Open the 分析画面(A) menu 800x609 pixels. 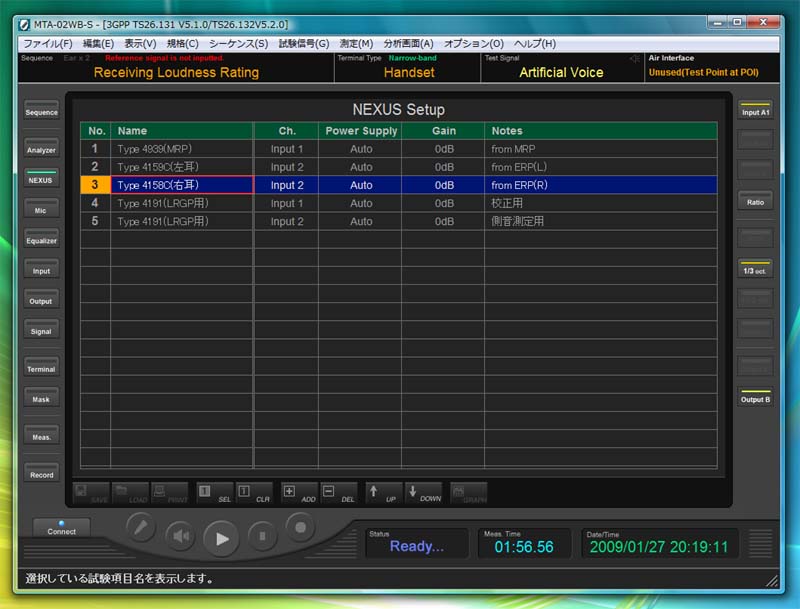408,44
